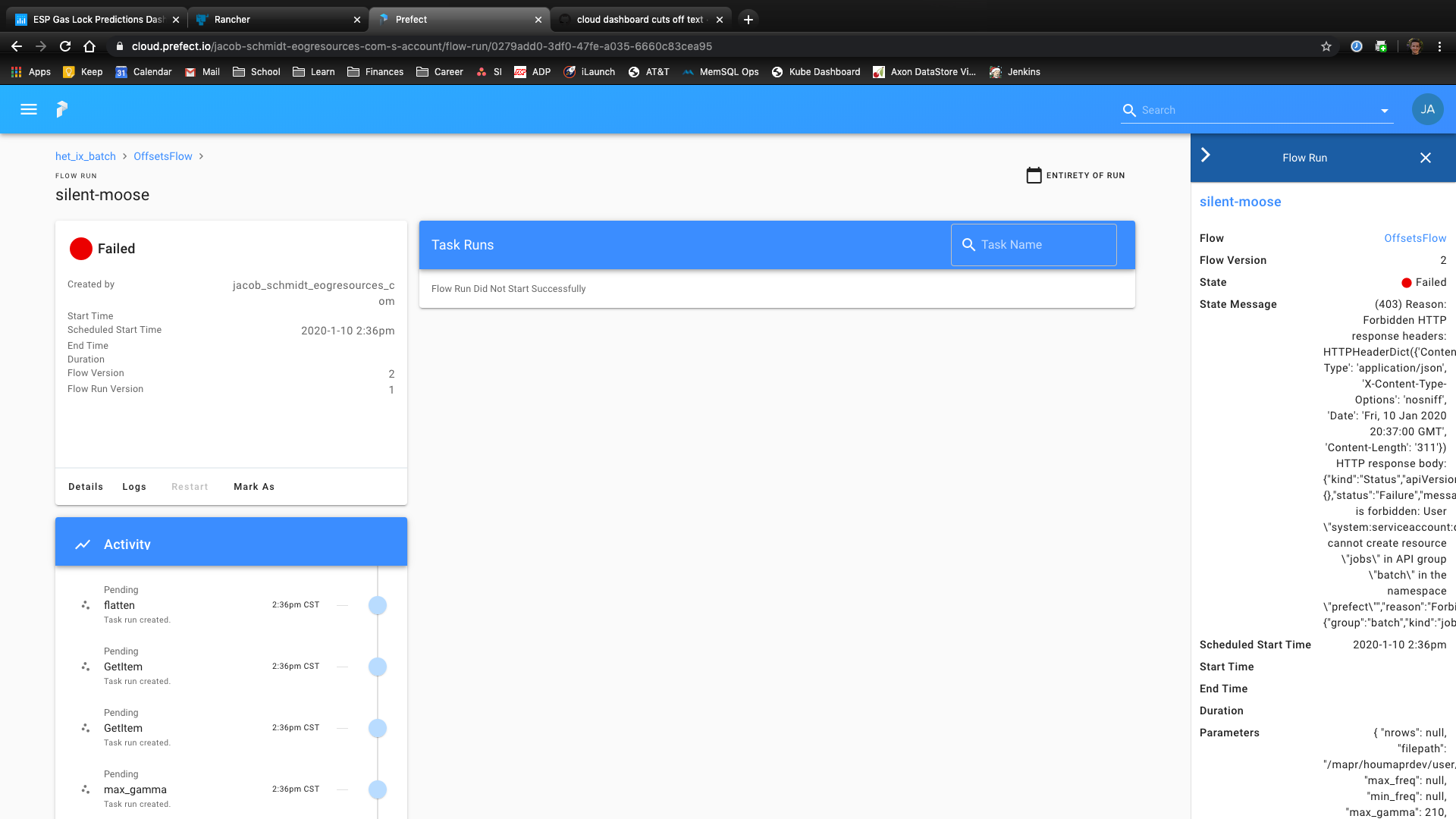Image resolution: width=1456 pixels, height=819 pixels.
Task: Focus the header Search field
Action: 1257,110
